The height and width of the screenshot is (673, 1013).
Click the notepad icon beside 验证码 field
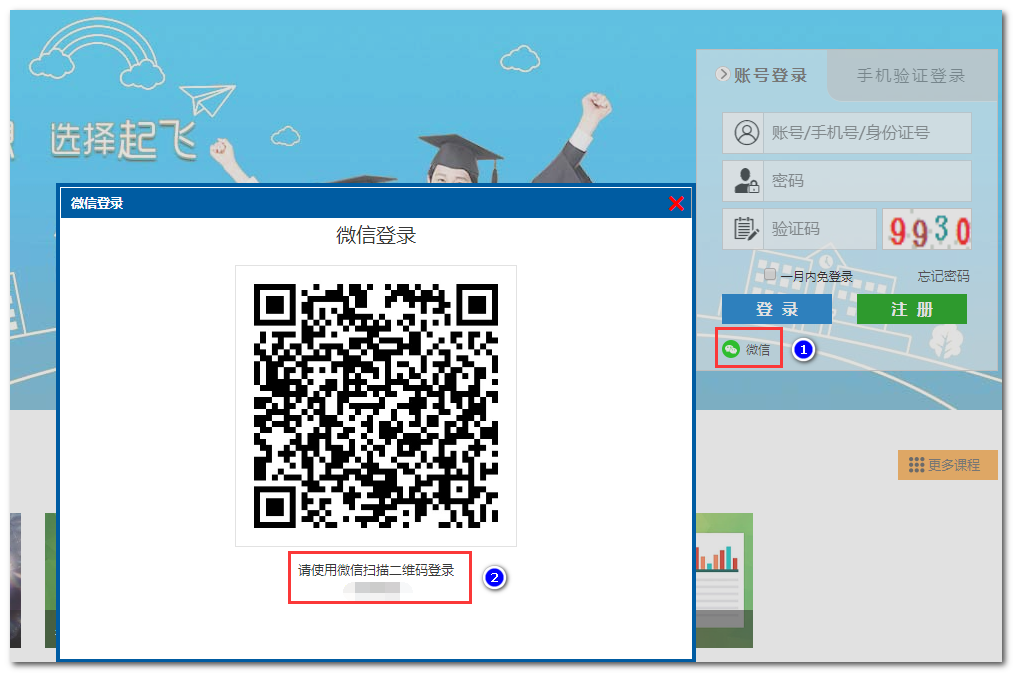click(746, 229)
